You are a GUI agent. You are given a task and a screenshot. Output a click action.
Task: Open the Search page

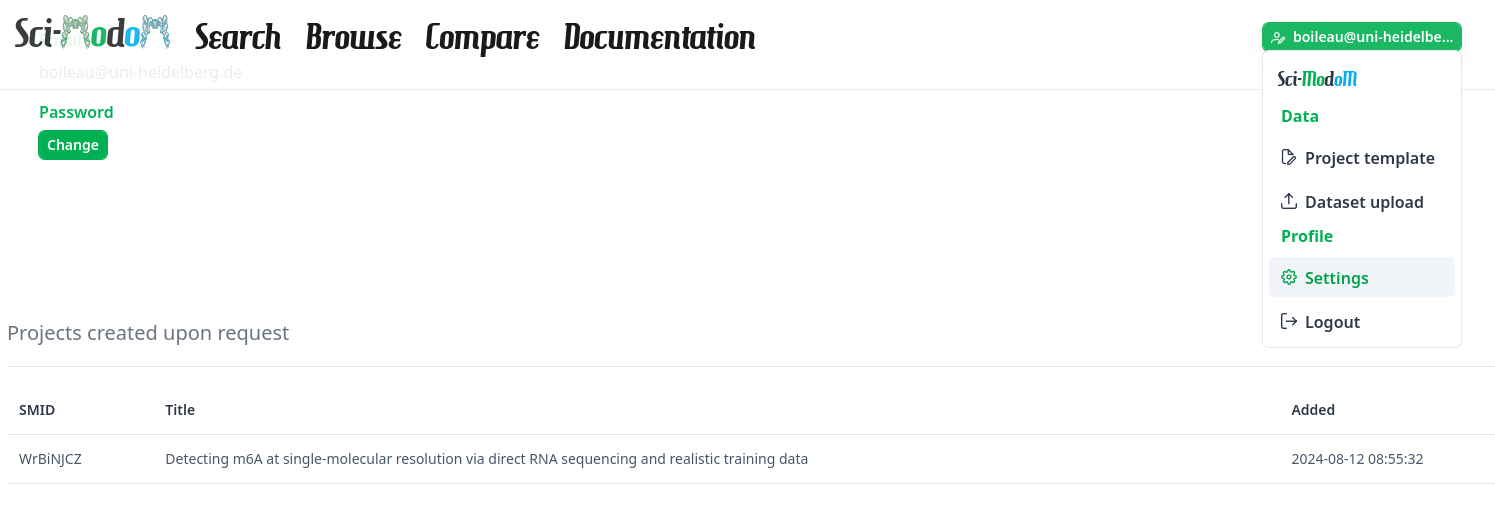(238, 38)
